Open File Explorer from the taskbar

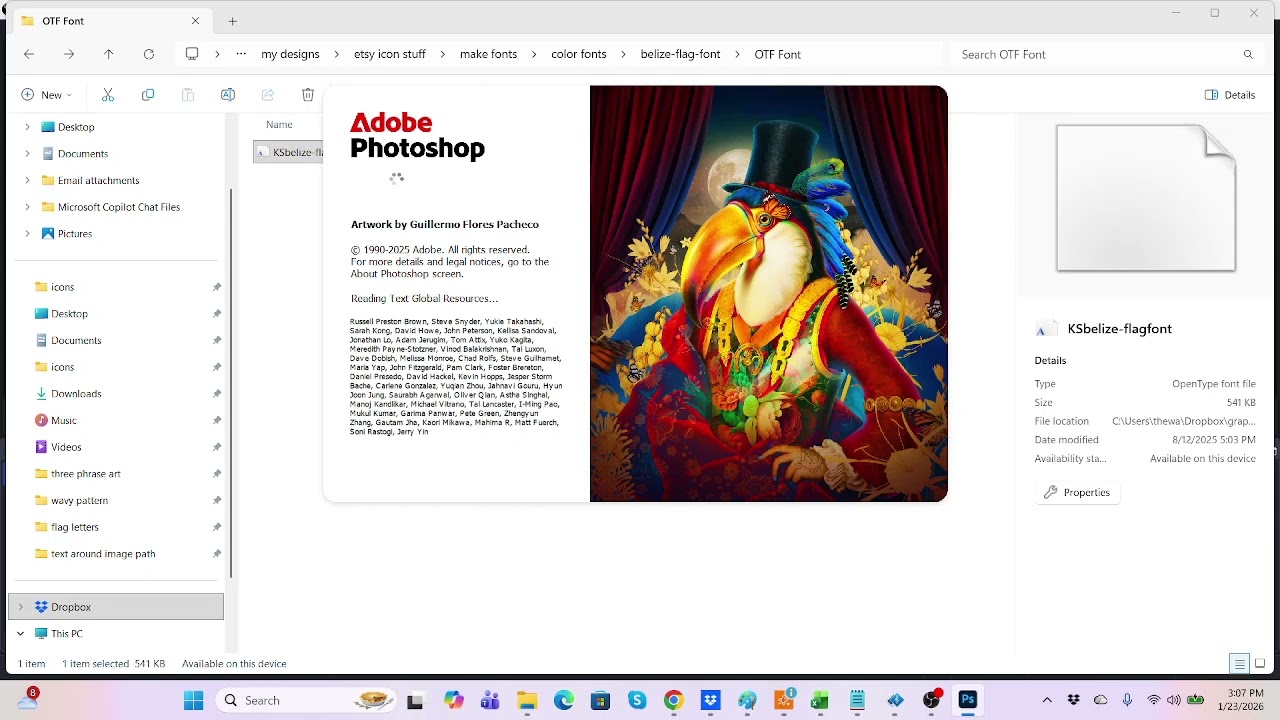pos(527,700)
